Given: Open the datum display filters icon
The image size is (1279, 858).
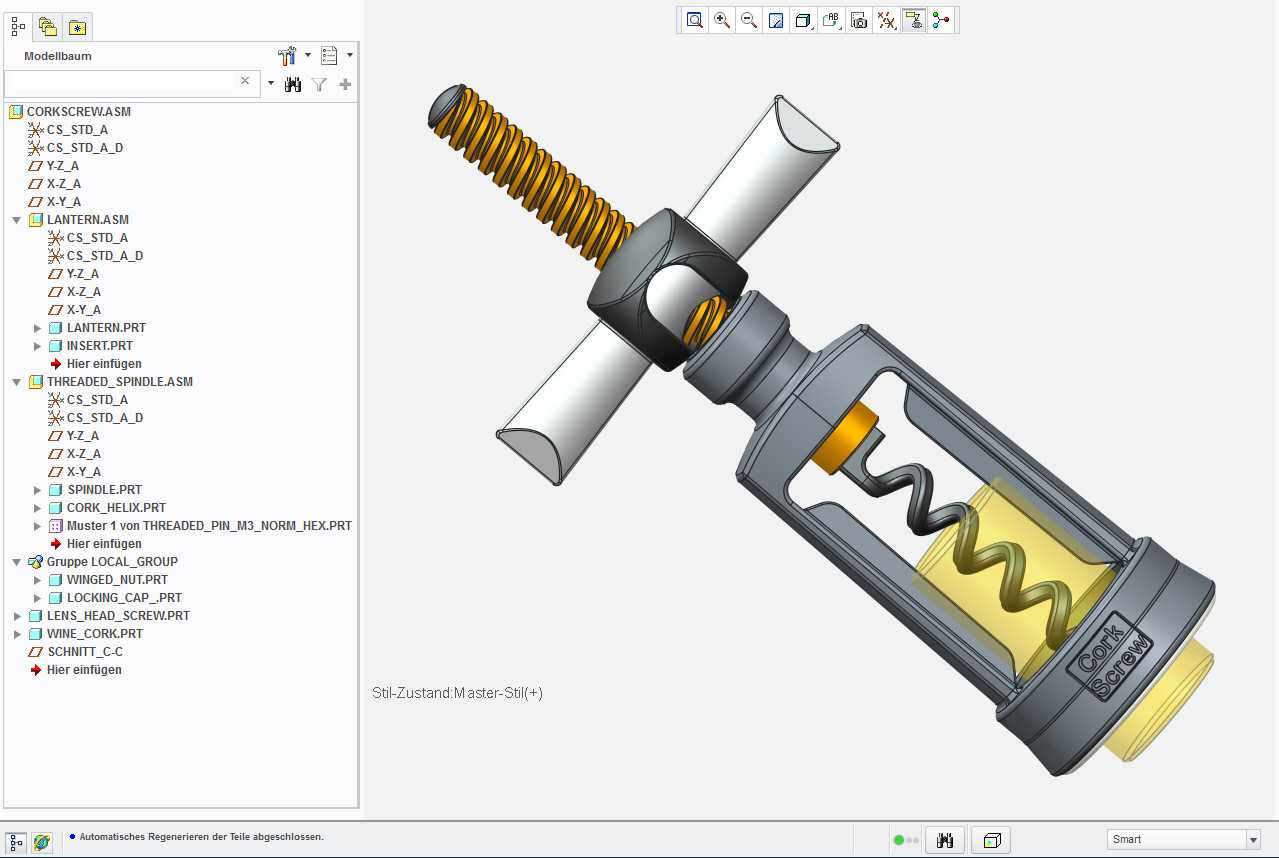Looking at the screenshot, I should (x=886, y=20).
